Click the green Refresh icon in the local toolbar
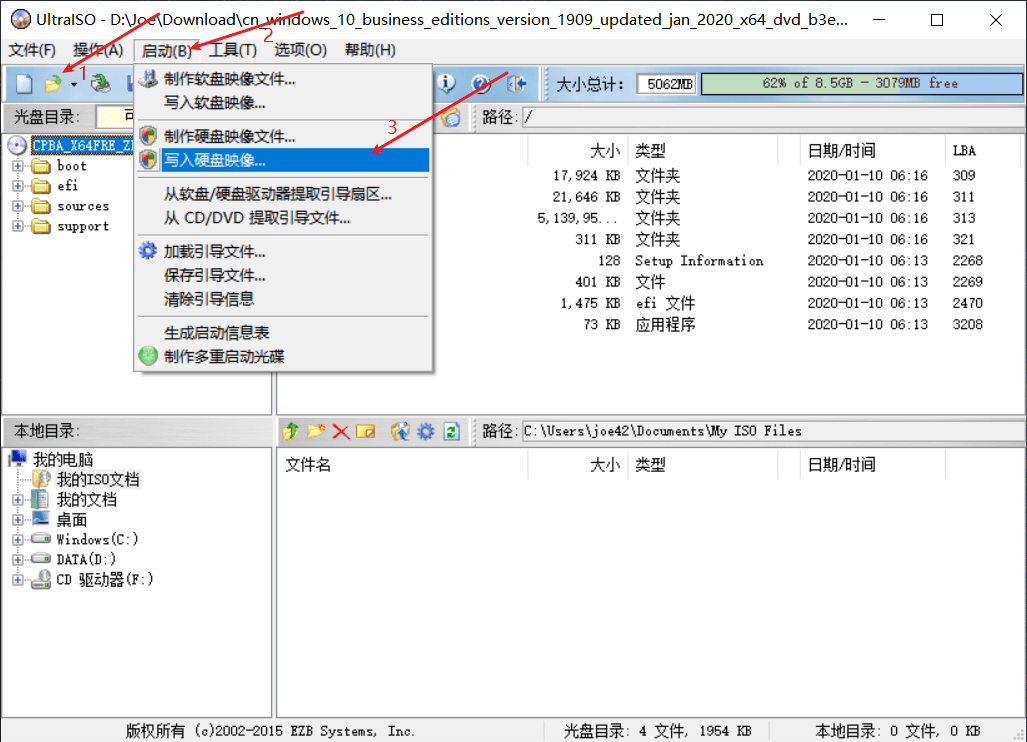The width and height of the screenshot is (1027, 742). 451,431
